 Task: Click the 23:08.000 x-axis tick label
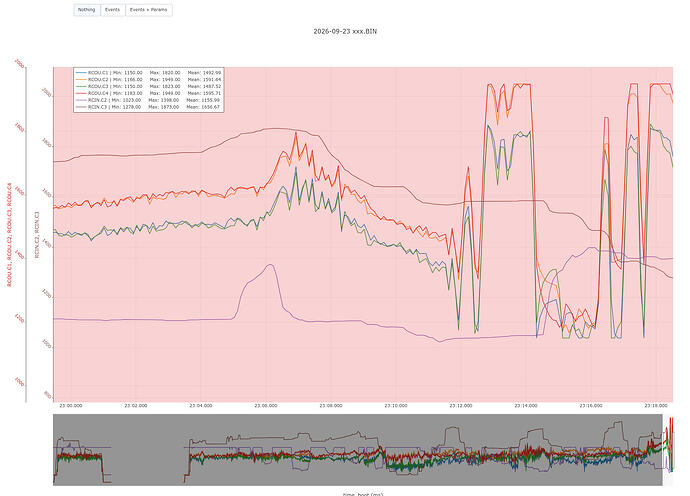(x=330, y=406)
